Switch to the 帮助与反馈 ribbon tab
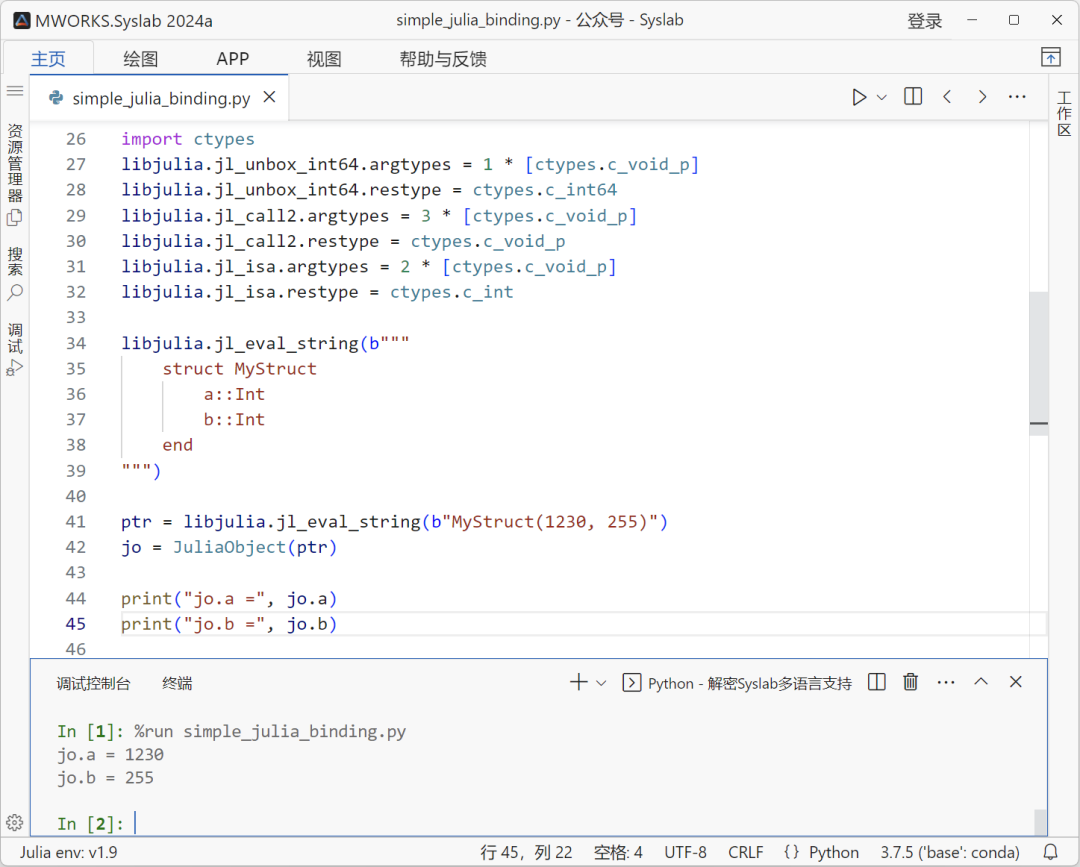 (x=443, y=59)
